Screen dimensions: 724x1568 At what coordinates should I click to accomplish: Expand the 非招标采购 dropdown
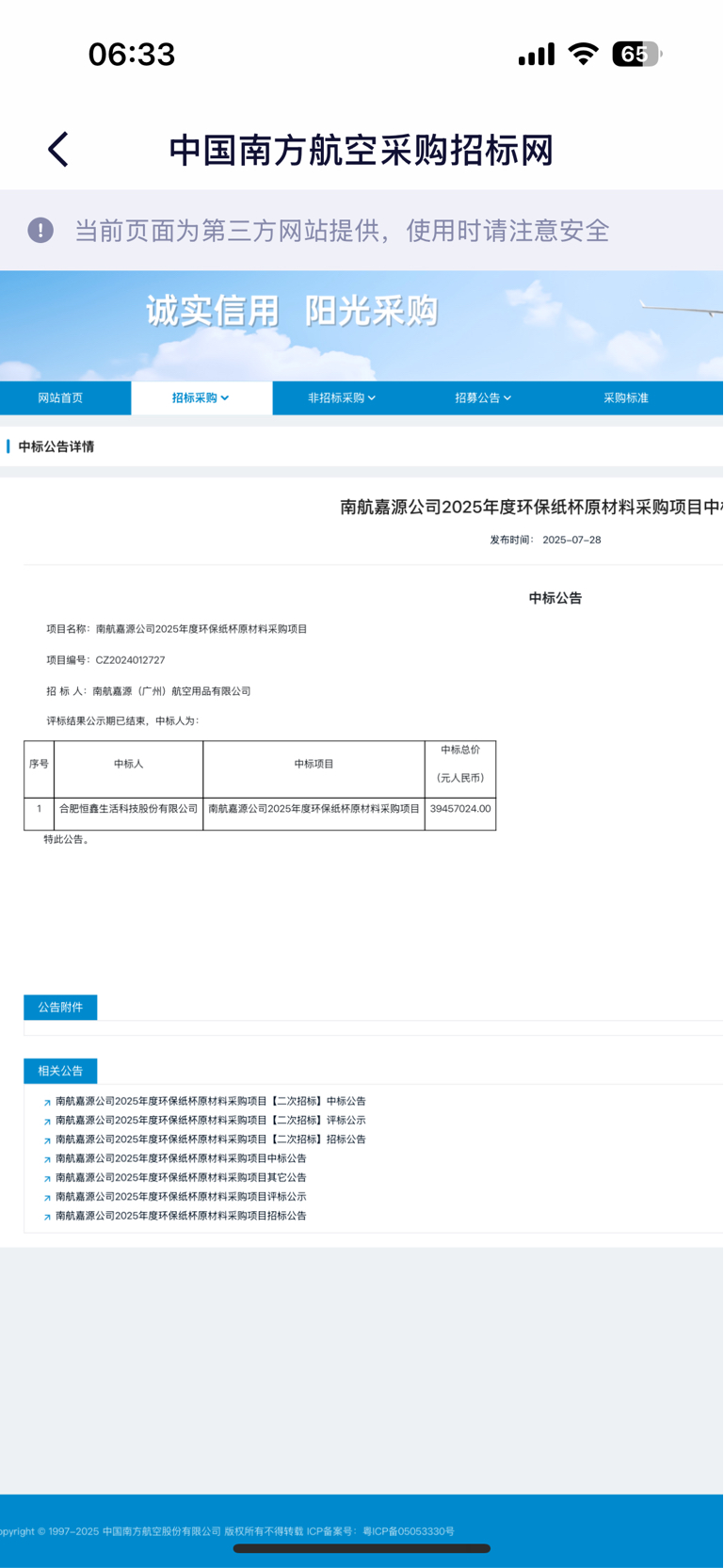[342, 398]
